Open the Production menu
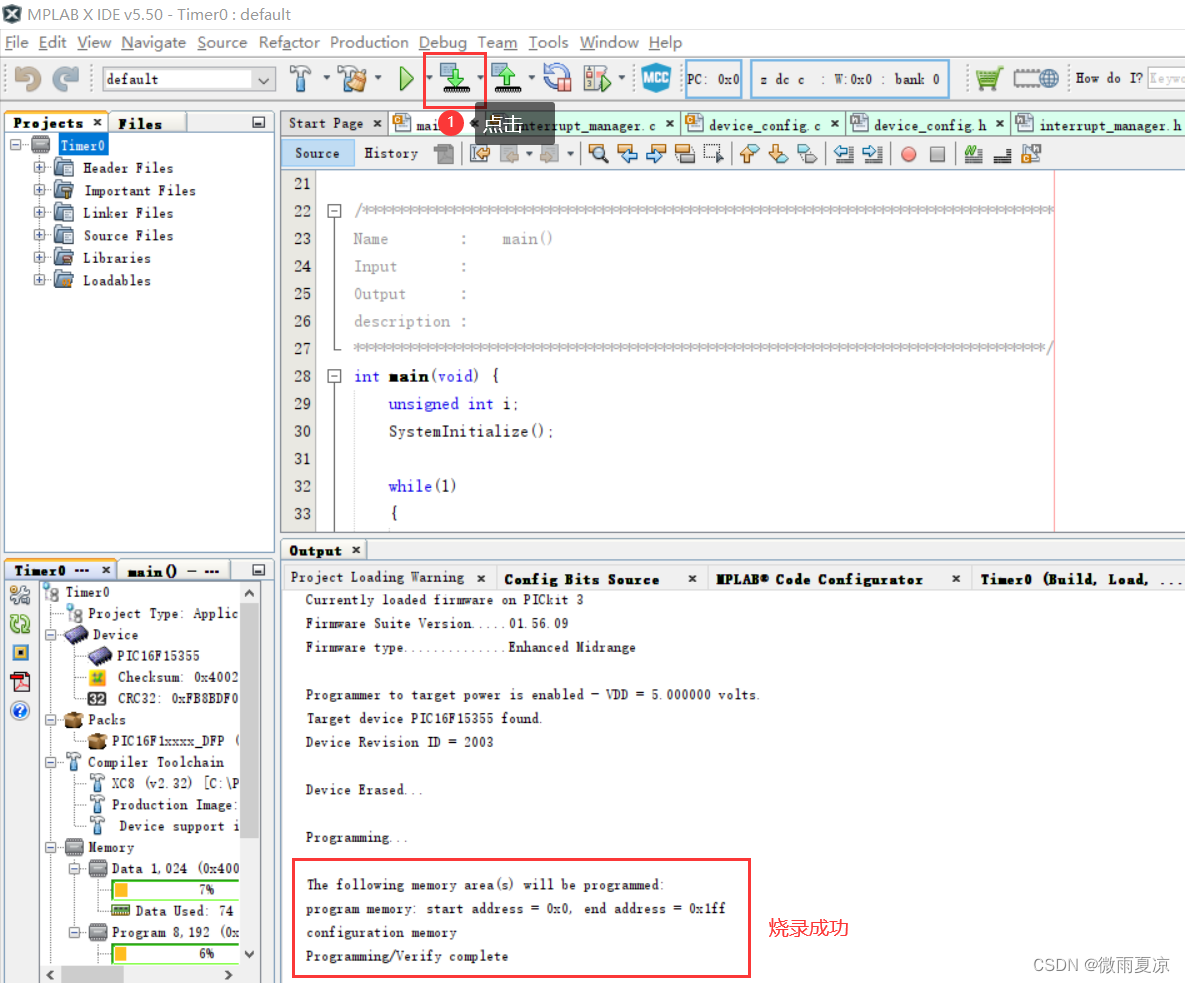This screenshot has width=1185, height=983. 369,42
